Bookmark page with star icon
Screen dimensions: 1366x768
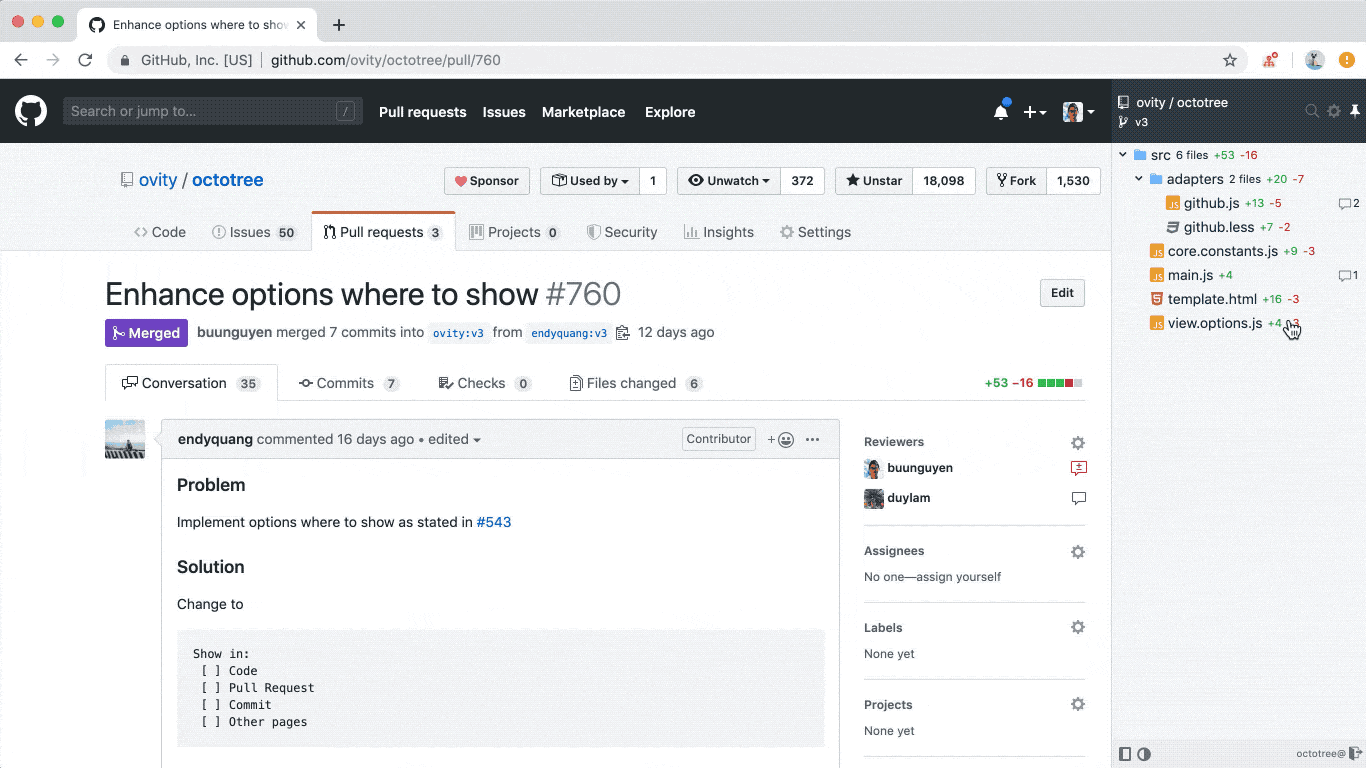click(1230, 60)
